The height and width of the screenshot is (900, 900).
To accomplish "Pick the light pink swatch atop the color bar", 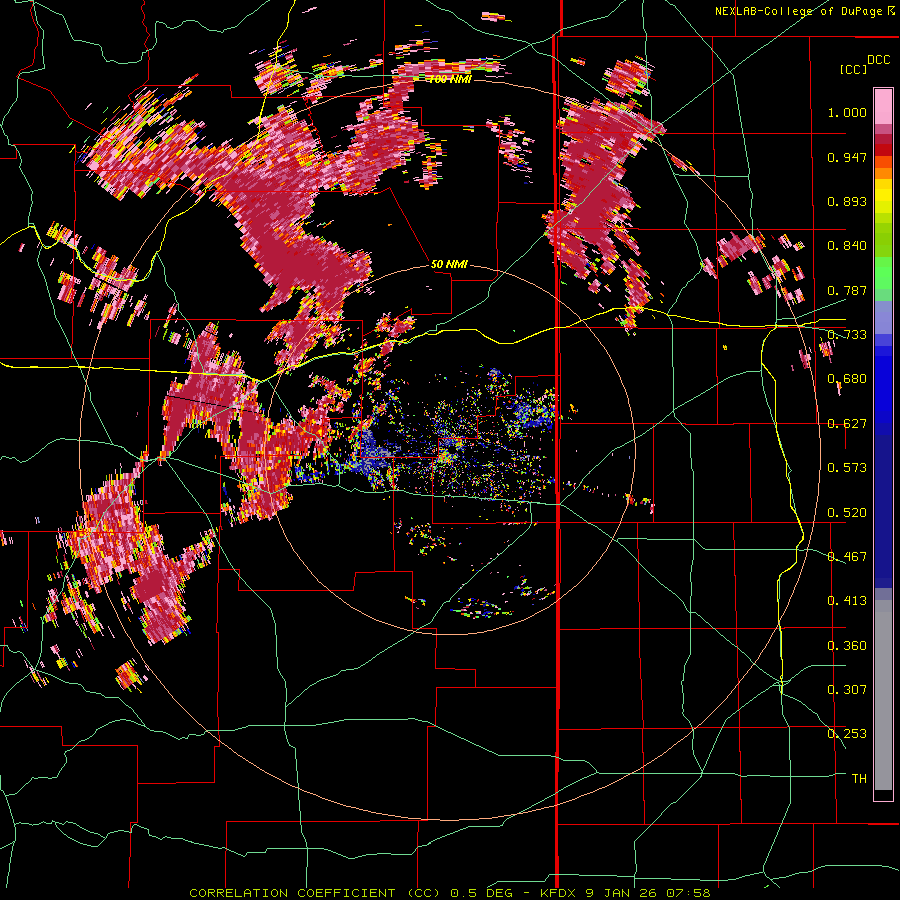I will (x=883, y=107).
